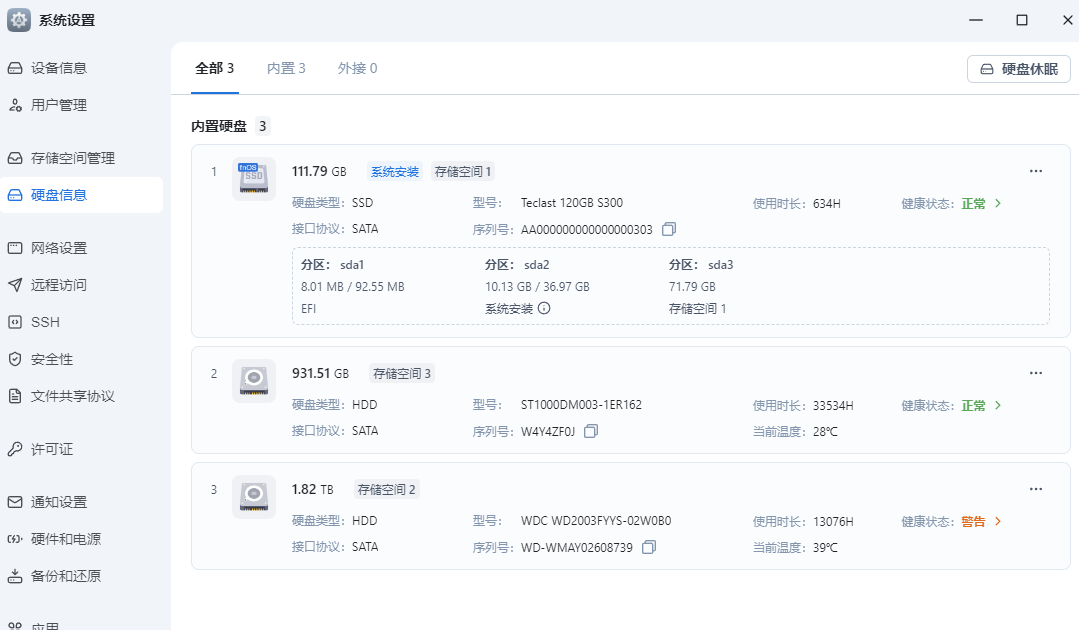Image resolution: width=1079 pixels, height=630 pixels.
Task: Click the SSD drive thumbnail of disk 1
Action: pyautogui.click(x=254, y=178)
